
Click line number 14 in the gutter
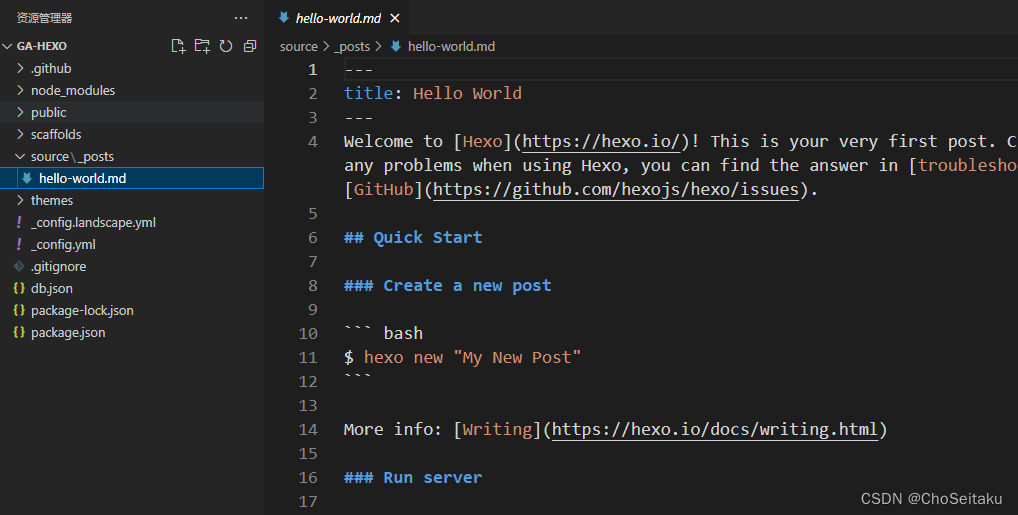click(308, 430)
